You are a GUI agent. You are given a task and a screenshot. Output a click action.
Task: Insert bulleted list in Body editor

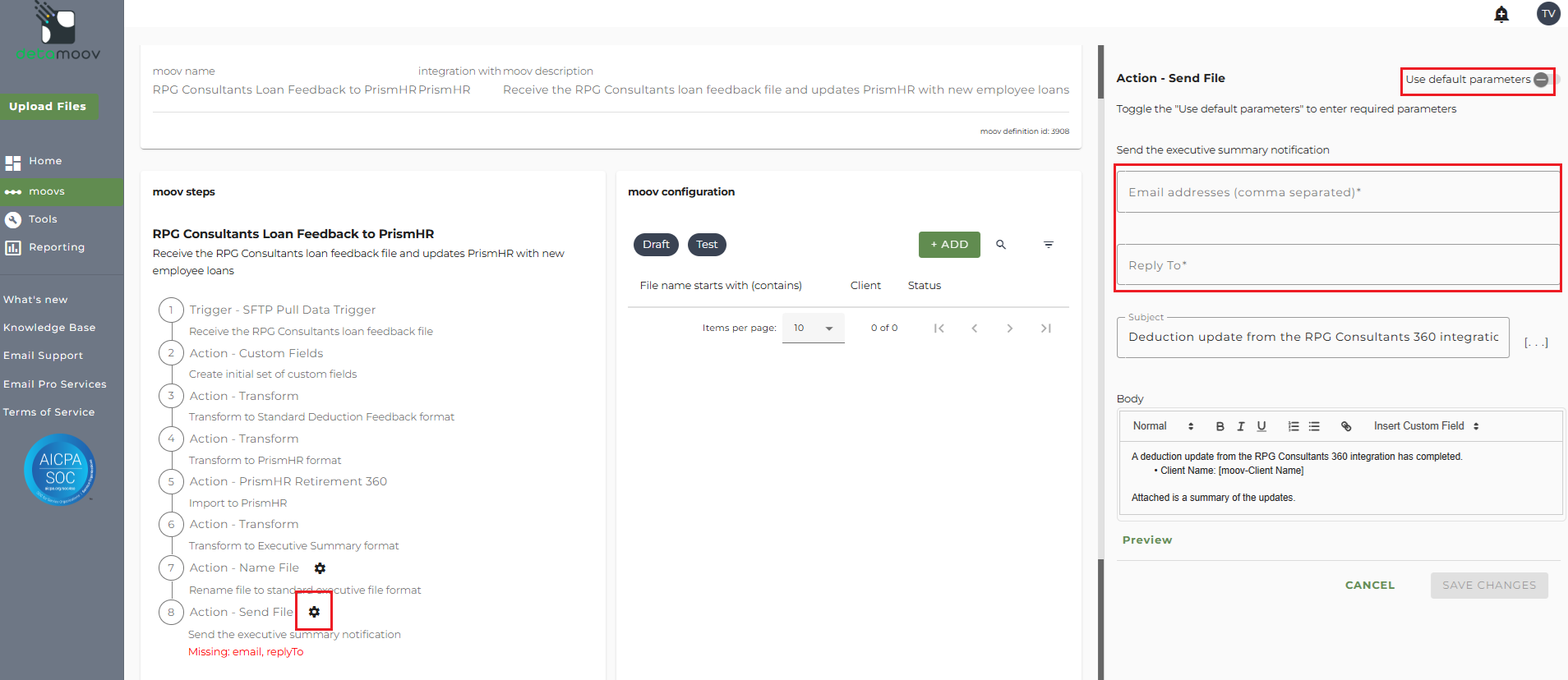[1314, 426]
